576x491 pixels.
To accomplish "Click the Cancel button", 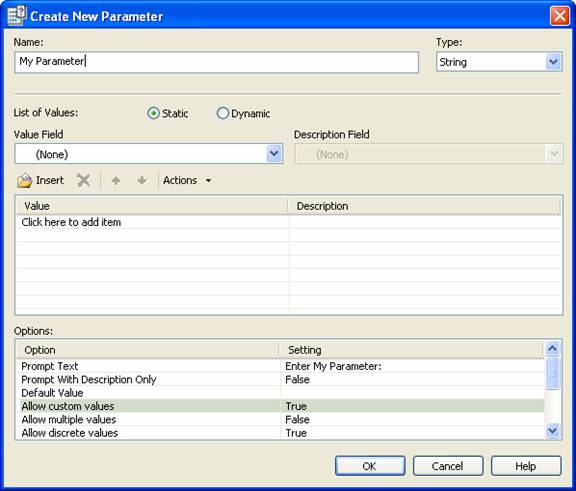I will pyautogui.click(x=448, y=466).
